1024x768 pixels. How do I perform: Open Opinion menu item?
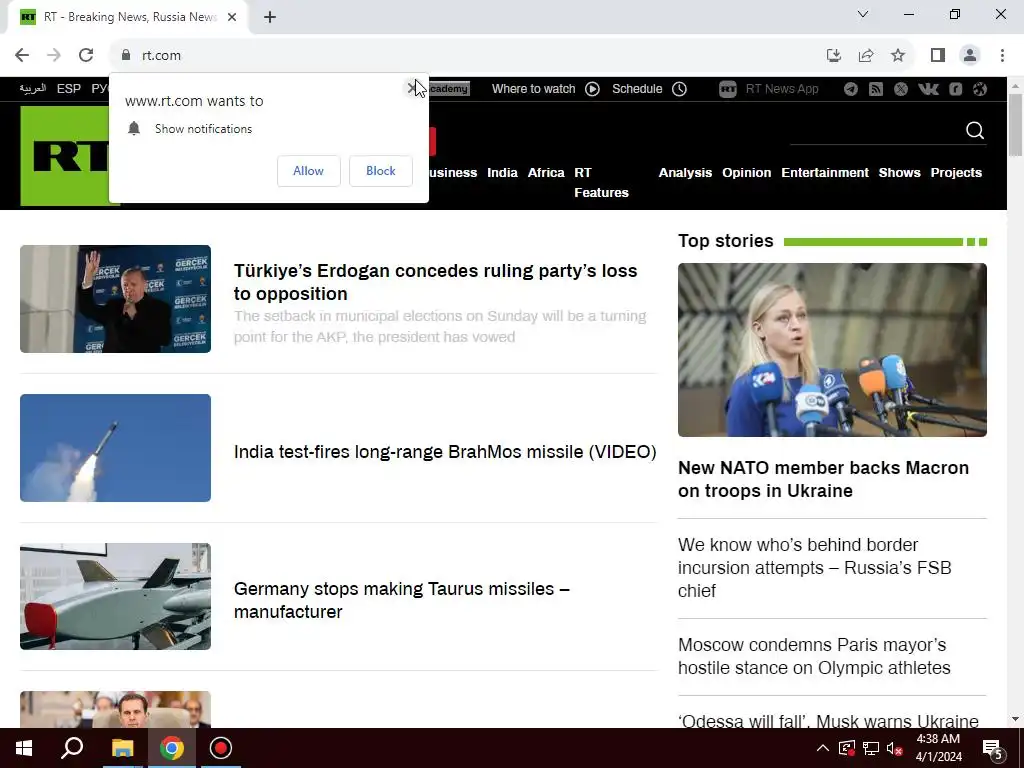pos(746,172)
